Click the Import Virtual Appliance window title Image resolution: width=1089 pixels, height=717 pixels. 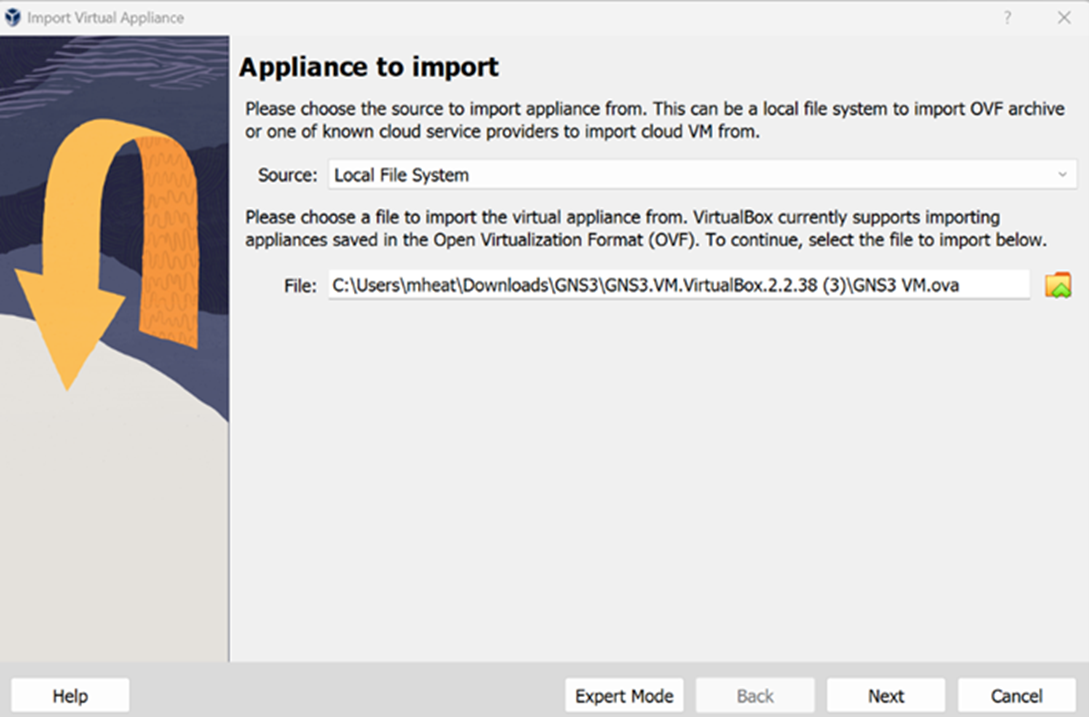click(x=106, y=18)
